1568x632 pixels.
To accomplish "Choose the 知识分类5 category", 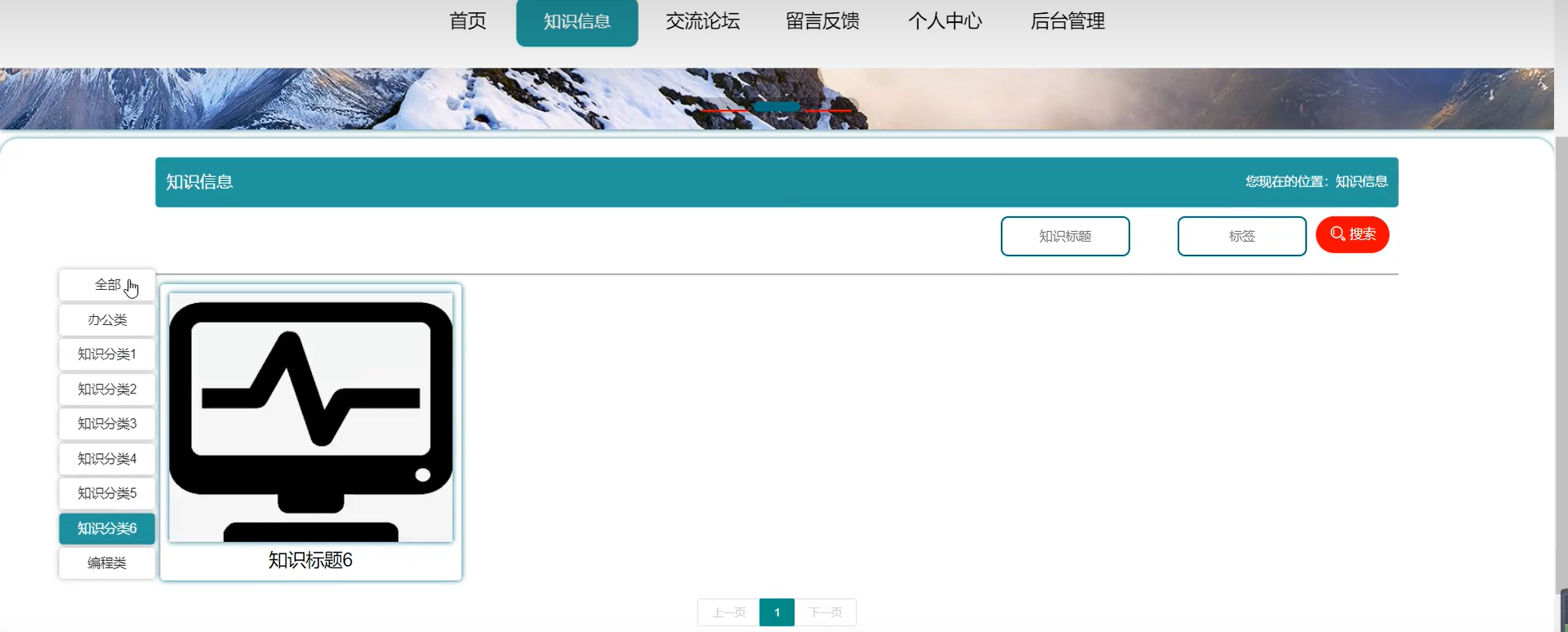I will coord(107,493).
